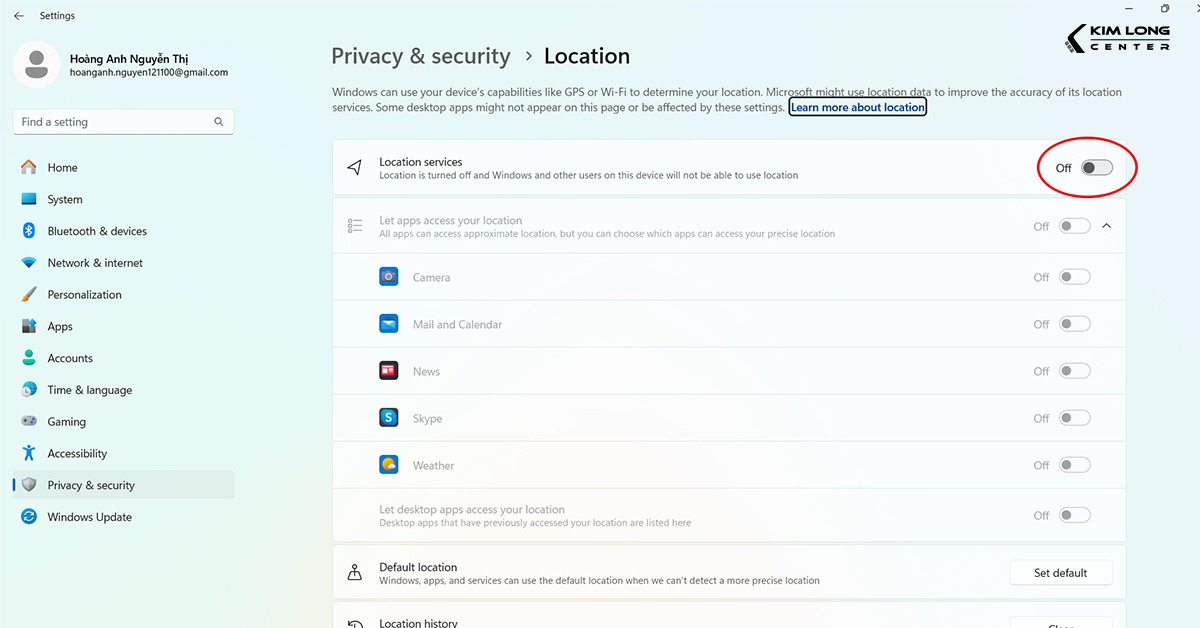
Task: Click the Weather app icon
Action: [x=389, y=465]
